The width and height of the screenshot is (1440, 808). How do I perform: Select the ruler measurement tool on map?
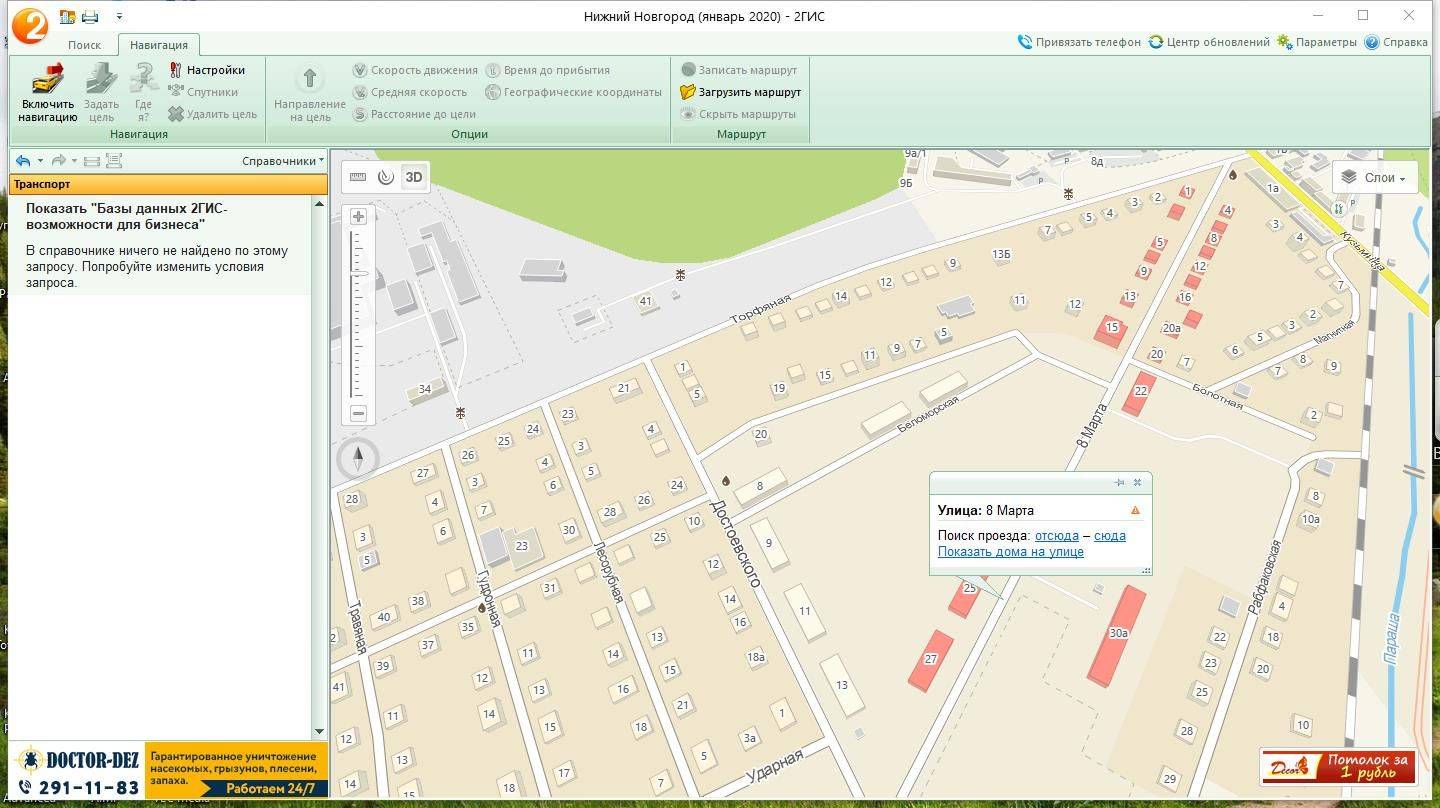[358, 177]
